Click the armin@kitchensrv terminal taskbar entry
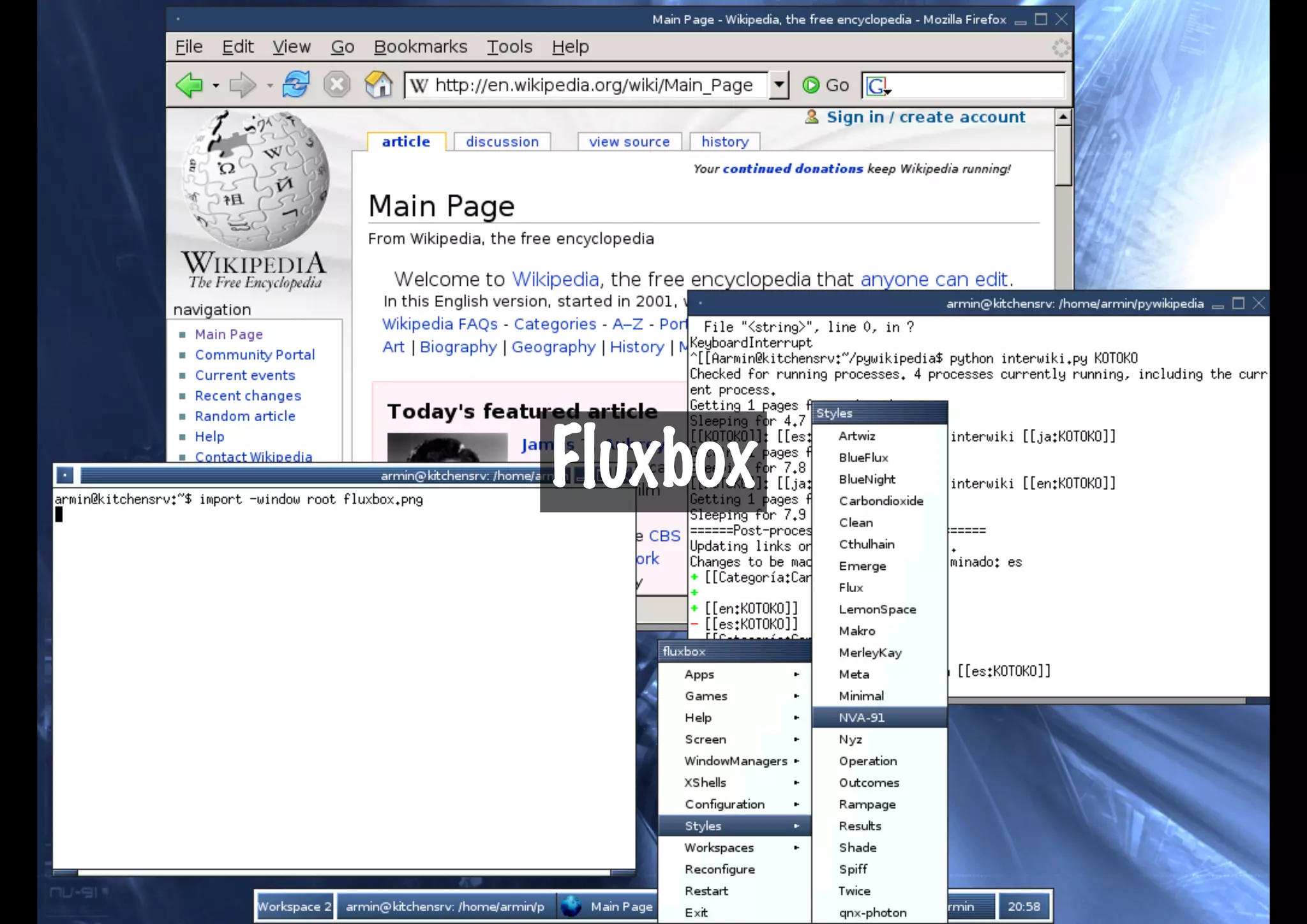 point(445,906)
